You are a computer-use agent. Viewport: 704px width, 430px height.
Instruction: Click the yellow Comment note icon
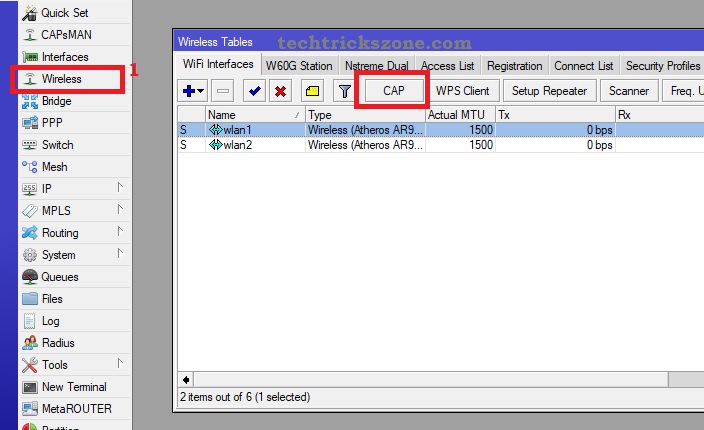pos(312,91)
